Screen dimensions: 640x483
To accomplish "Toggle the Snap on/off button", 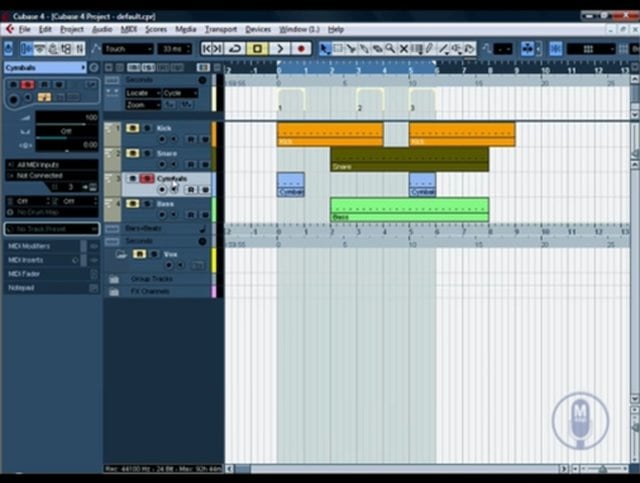I will click(556, 49).
